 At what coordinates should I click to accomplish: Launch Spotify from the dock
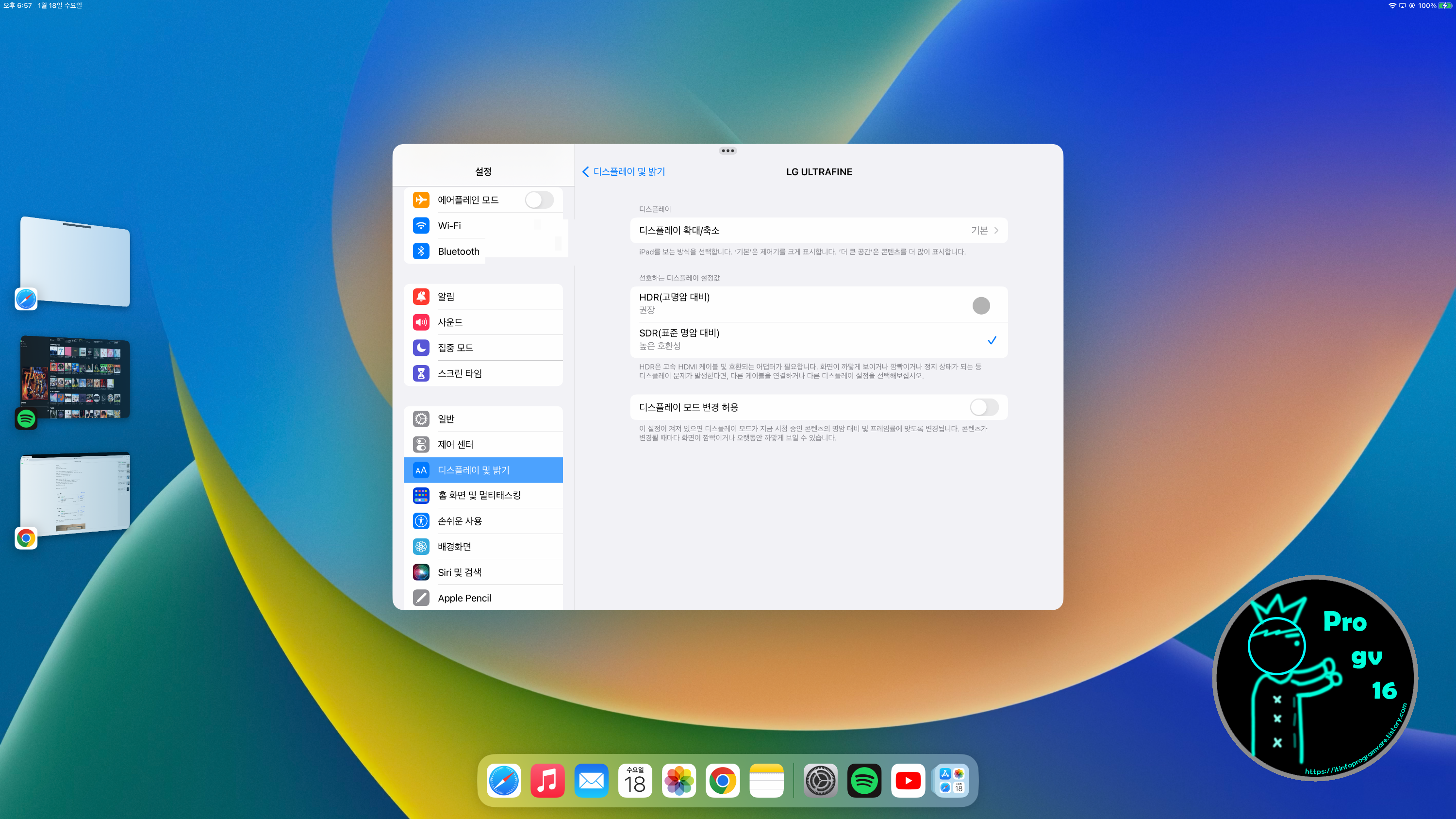tap(864, 781)
